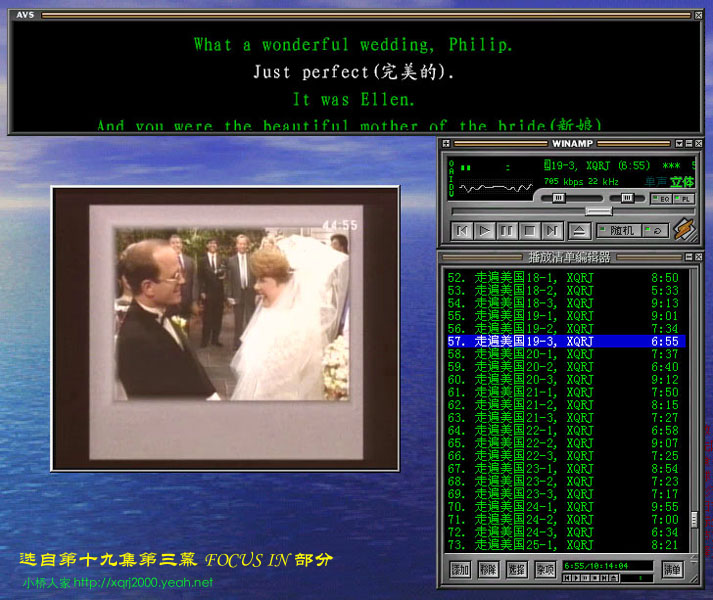Open the xqrj2000.yeah.net link

143,583
